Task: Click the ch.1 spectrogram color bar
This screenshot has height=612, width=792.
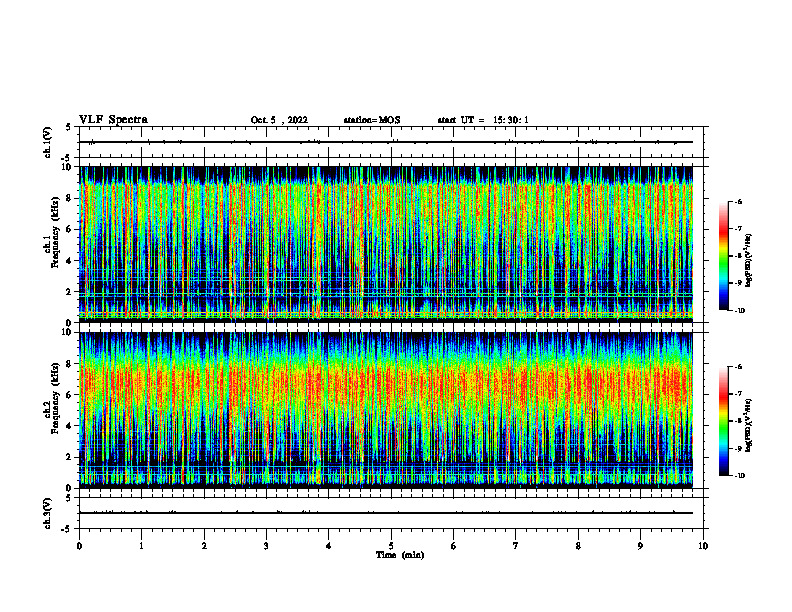Action: click(x=723, y=256)
